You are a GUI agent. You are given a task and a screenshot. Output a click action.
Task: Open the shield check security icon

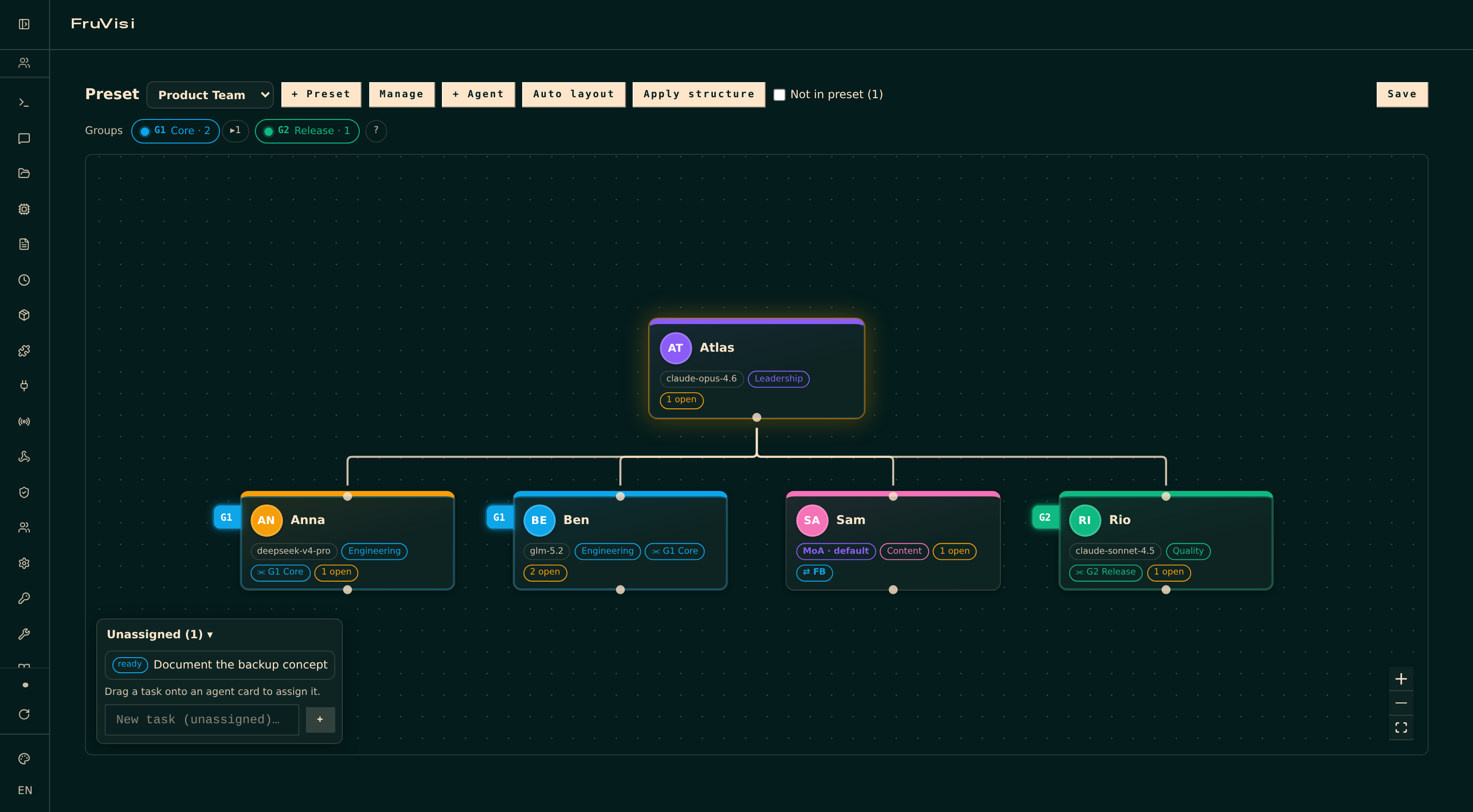click(x=24, y=492)
